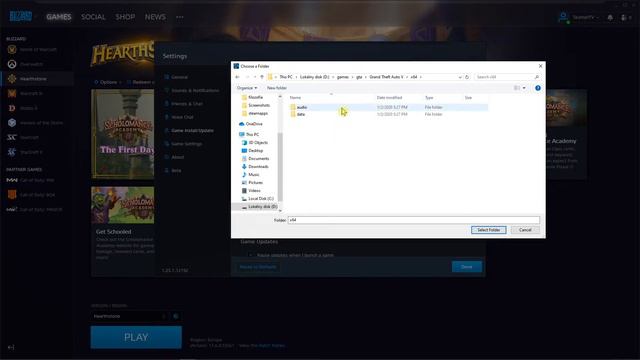Screen dimensions: 640x360
Task: Open the Hearthstone Options dropdown
Action: coord(108,82)
